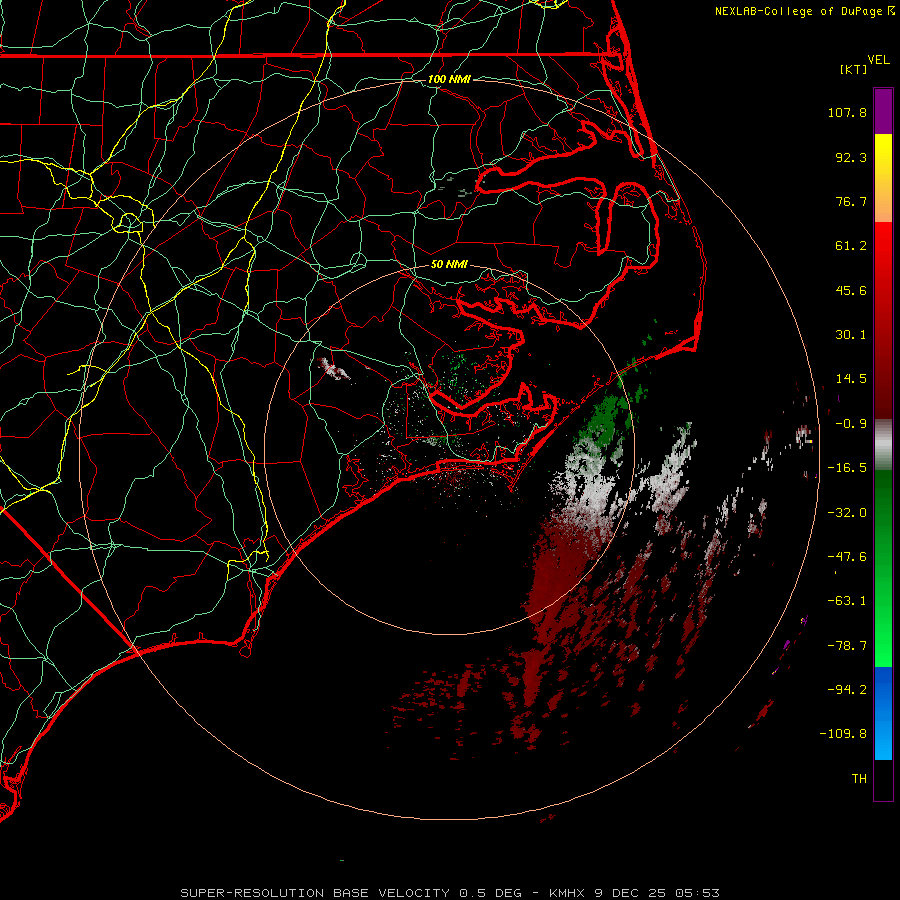The width and height of the screenshot is (900, 900).
Task: Pick the gray near-zero segment of color bar
Action: tap(883, 444)
